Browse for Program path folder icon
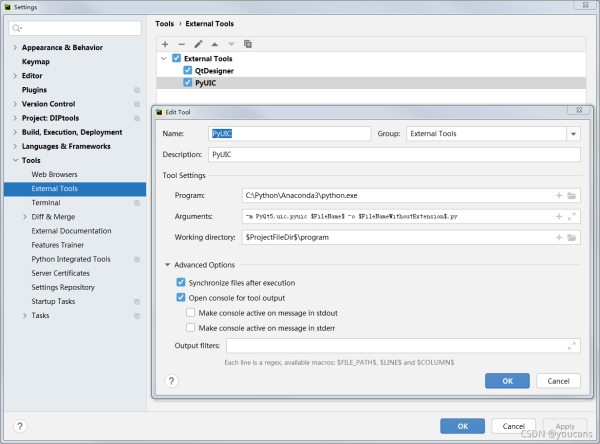The height and width of the screenshot is (444, 600). (x=572, y=195)
